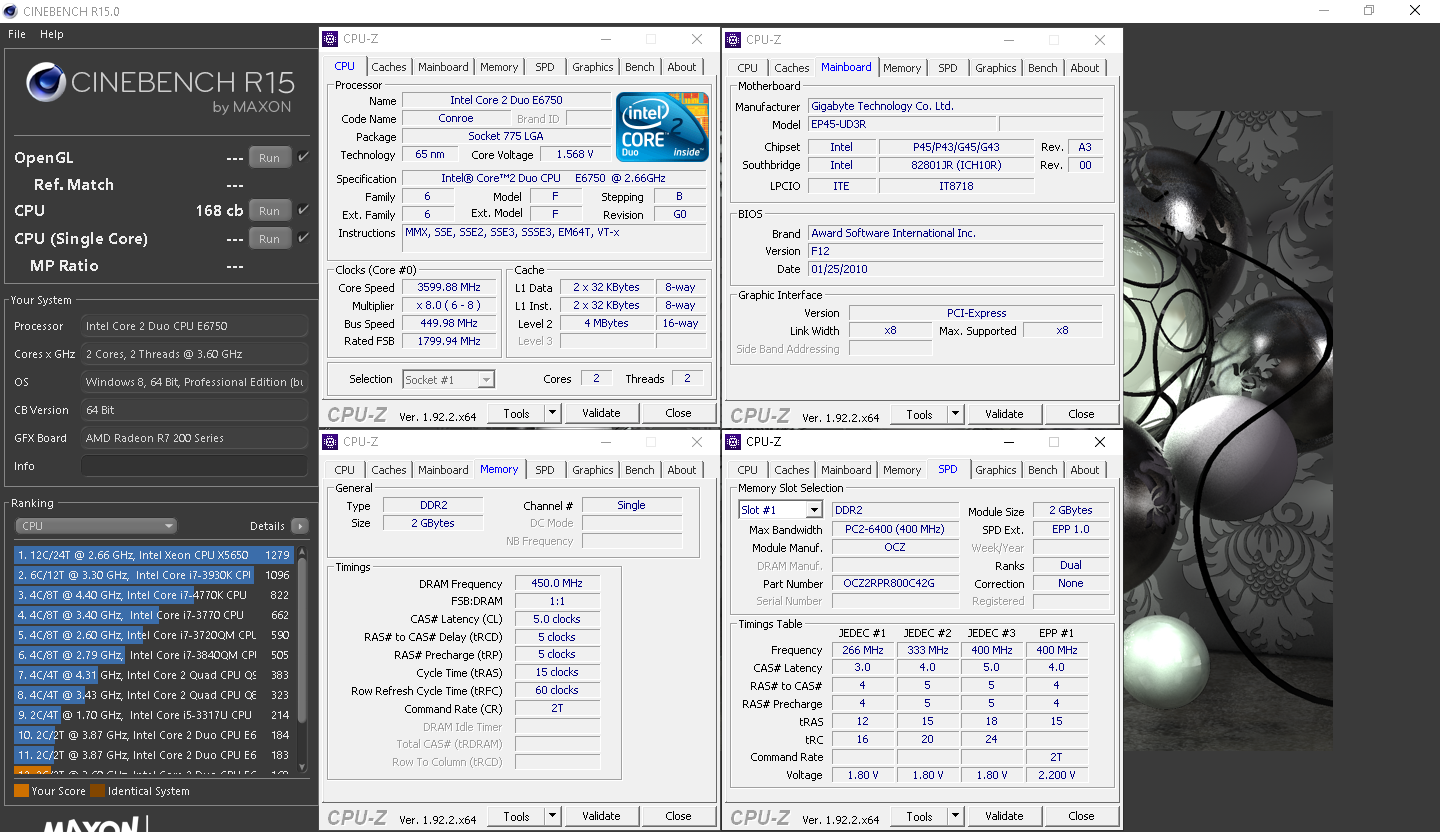The width and height of the screenshot is (1440, 832).
Task: Click the DRAM Frequency value 450.0 MHz
Action: [x=557, y=583]
